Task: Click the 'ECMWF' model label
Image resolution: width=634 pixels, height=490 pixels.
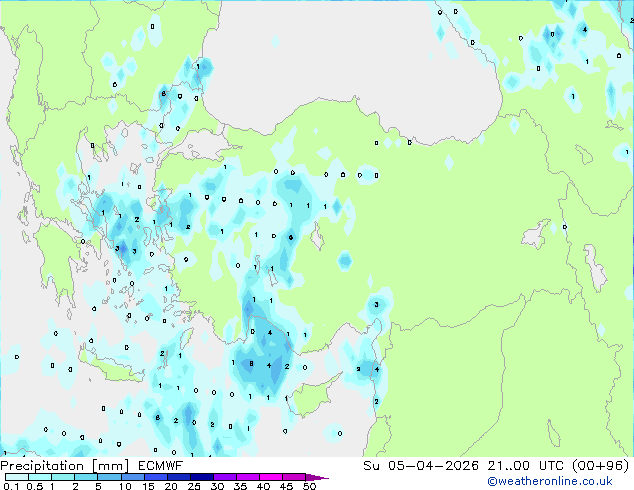Action: 161,466
